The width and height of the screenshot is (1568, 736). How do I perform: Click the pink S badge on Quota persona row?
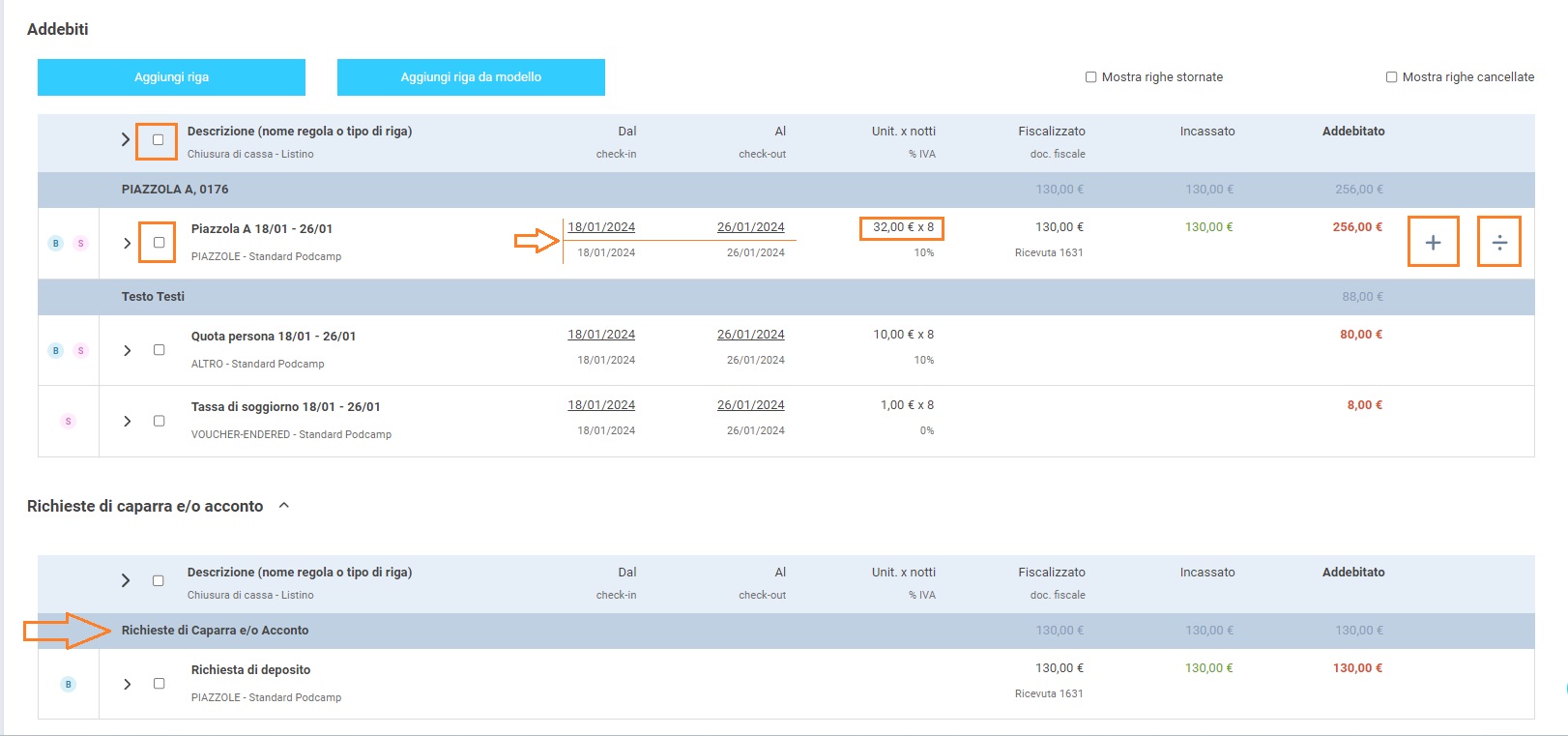[x=81, y=351]
